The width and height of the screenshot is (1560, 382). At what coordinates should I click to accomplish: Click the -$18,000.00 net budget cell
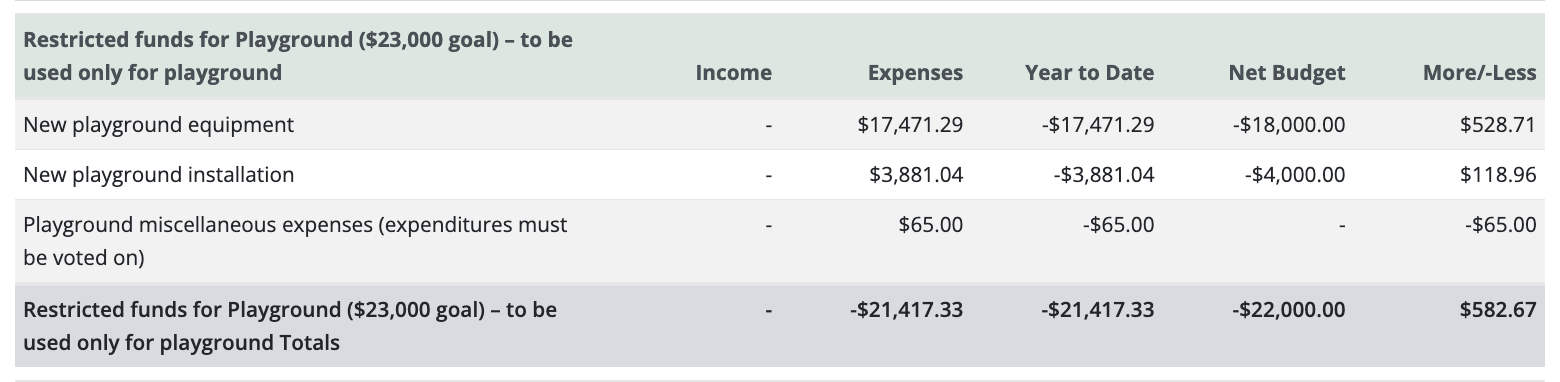click(x=1289, y=125)
